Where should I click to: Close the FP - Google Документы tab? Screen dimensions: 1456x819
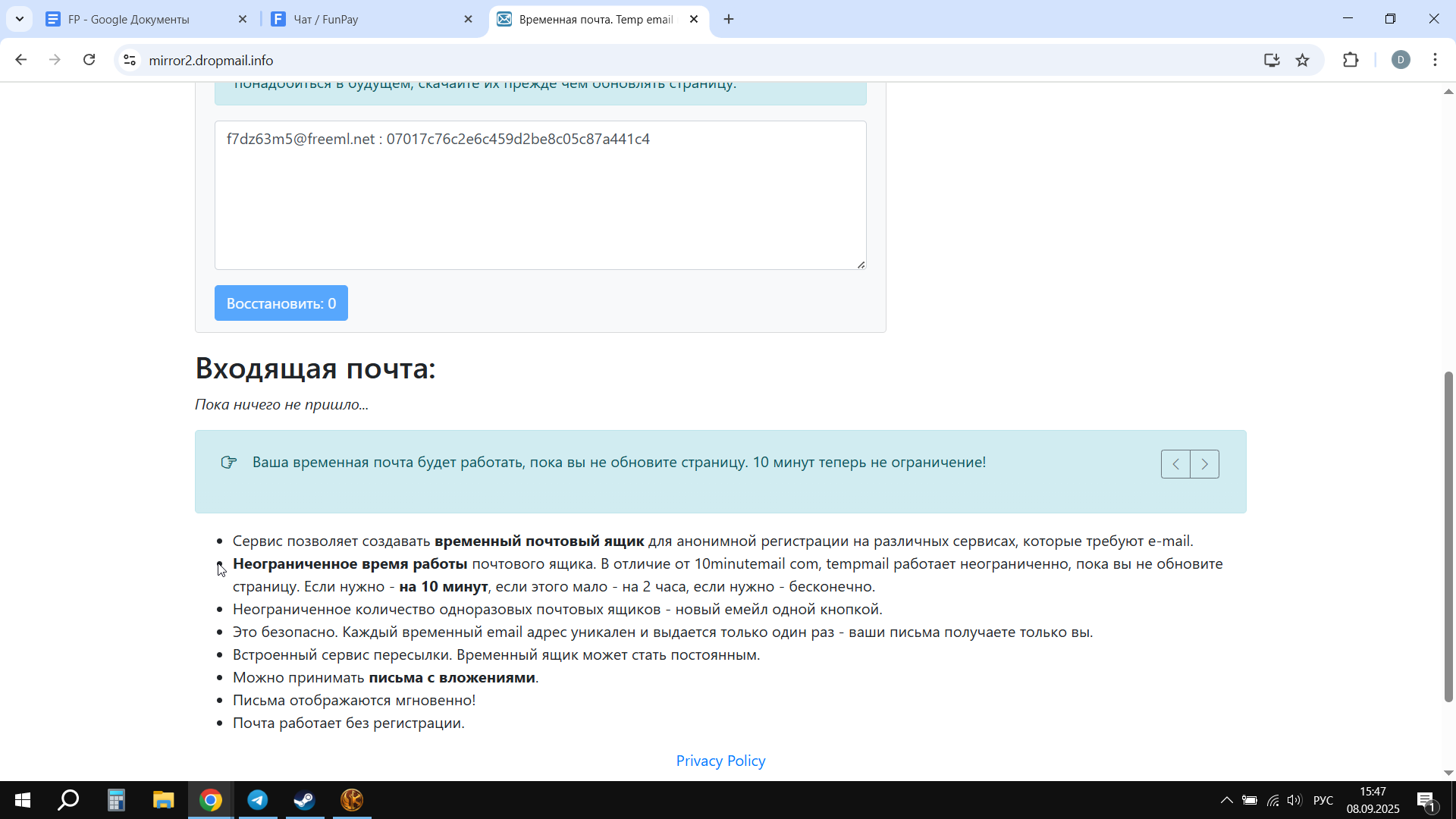(x=243, y=19)
